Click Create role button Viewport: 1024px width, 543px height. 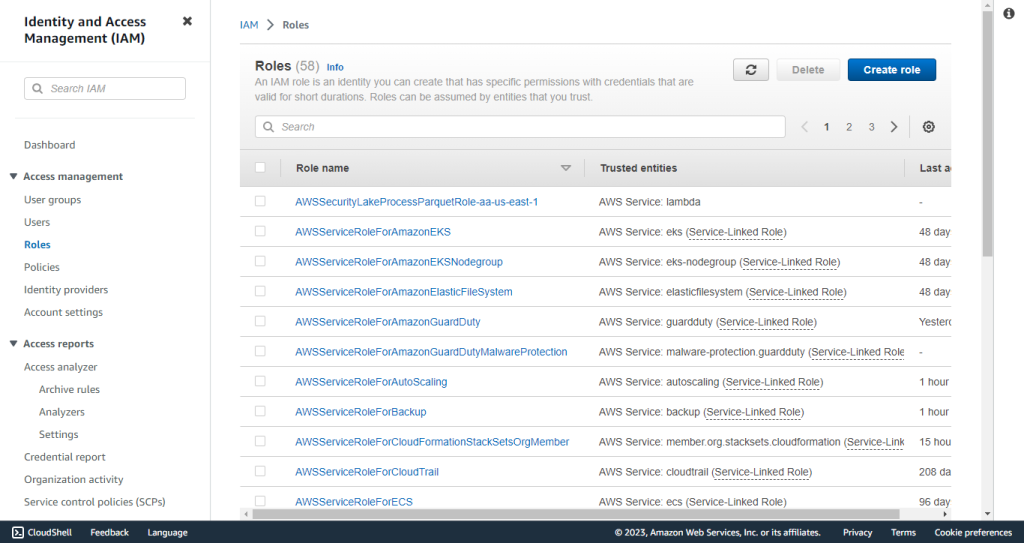point(891,70)
